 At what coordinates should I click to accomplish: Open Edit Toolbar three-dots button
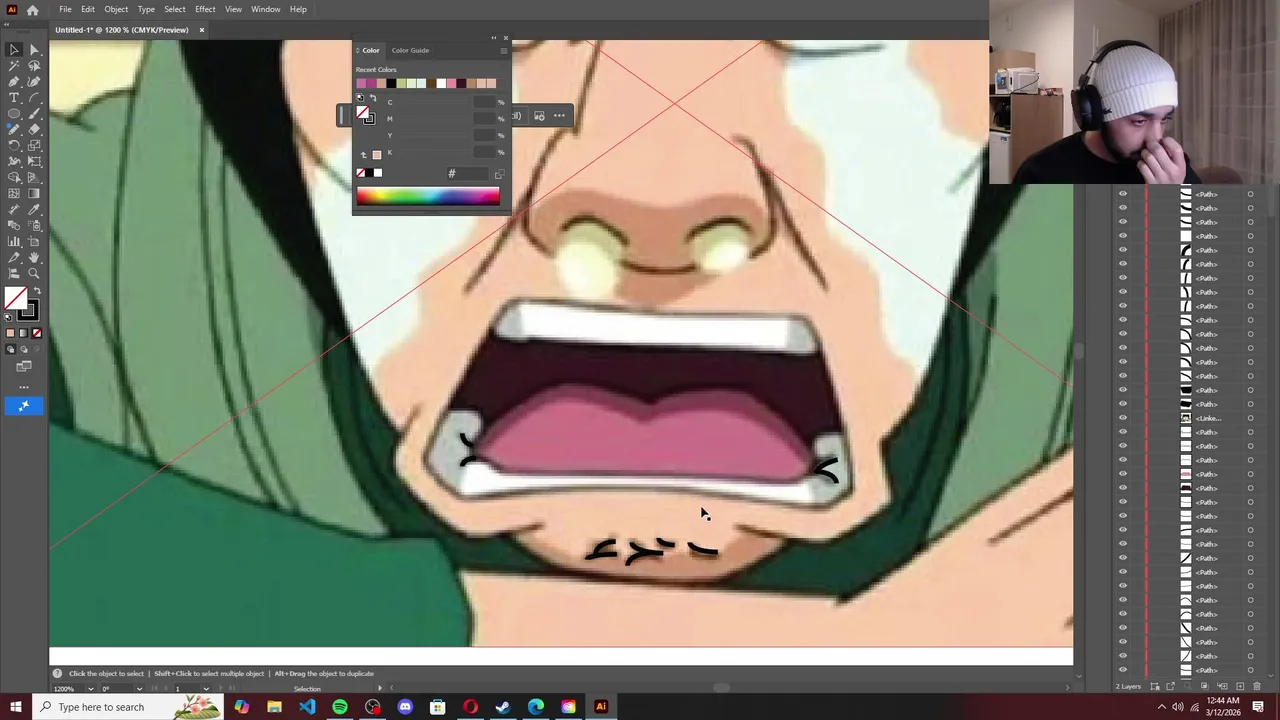coord(24,387)
